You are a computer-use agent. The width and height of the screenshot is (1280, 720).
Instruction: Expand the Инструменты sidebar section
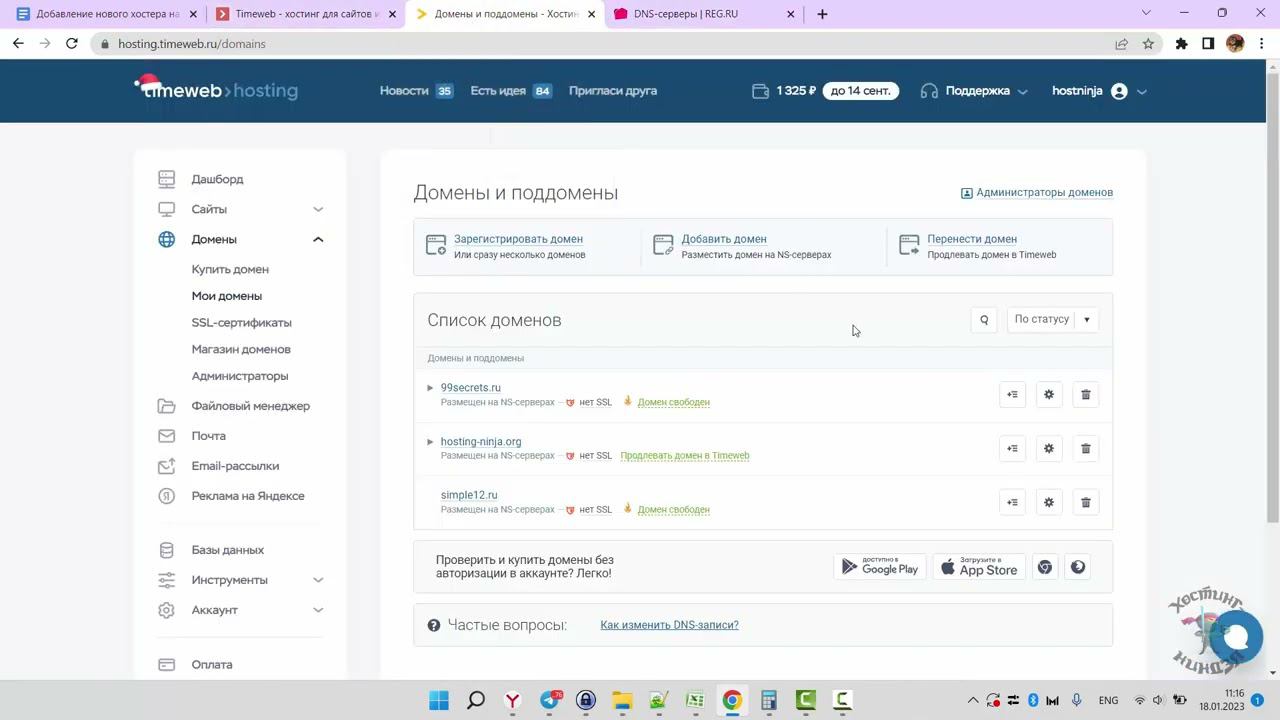(318, 580)
